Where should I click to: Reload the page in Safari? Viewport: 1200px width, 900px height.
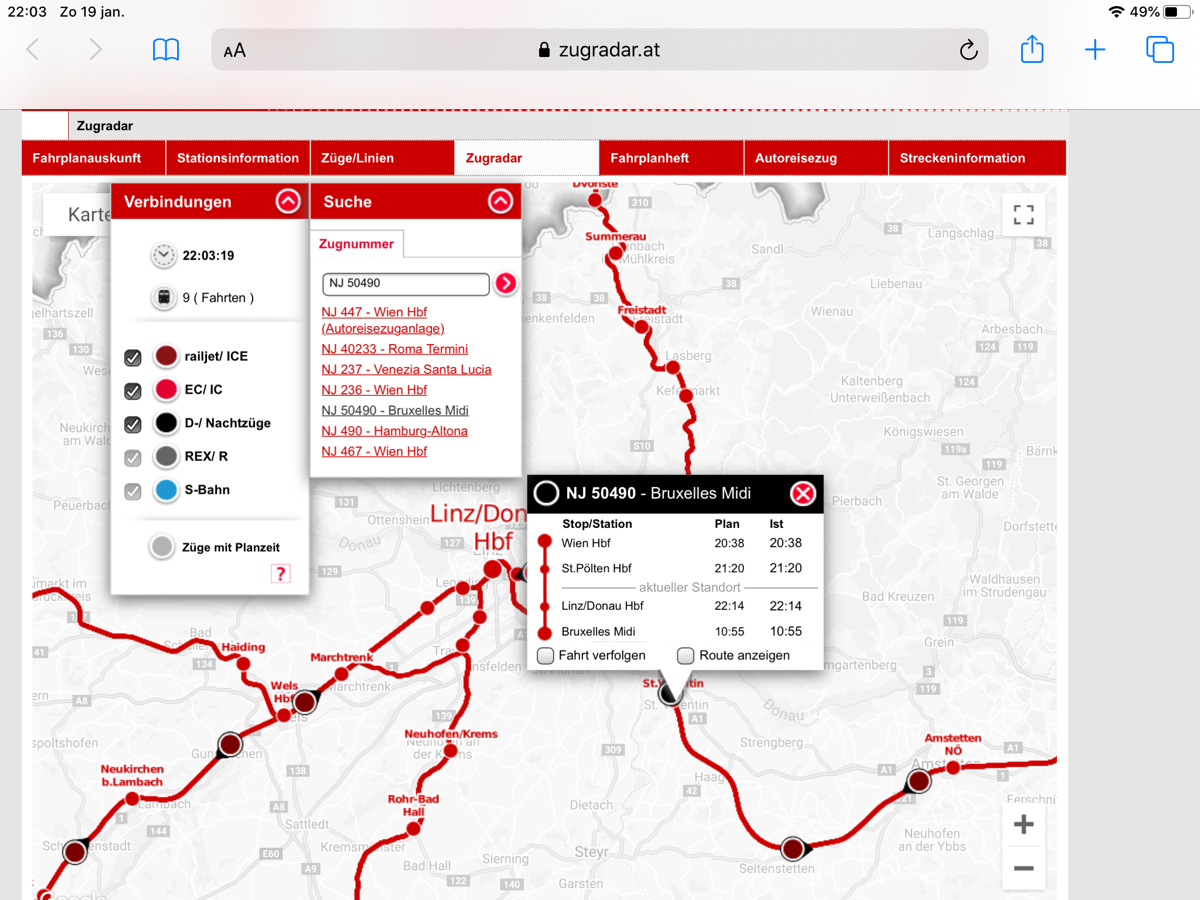click(x=968, y=50)
